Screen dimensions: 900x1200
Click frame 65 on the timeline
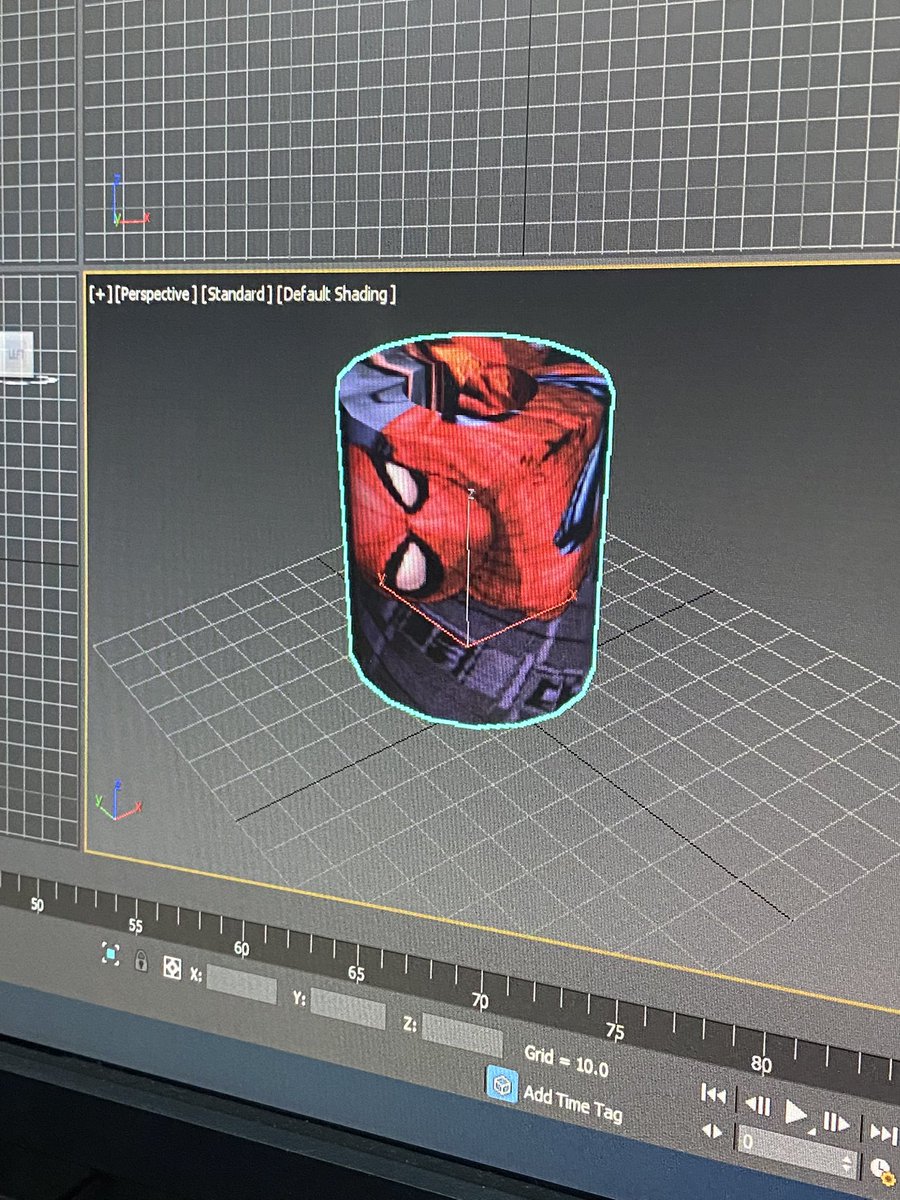(x=356, y=973)
